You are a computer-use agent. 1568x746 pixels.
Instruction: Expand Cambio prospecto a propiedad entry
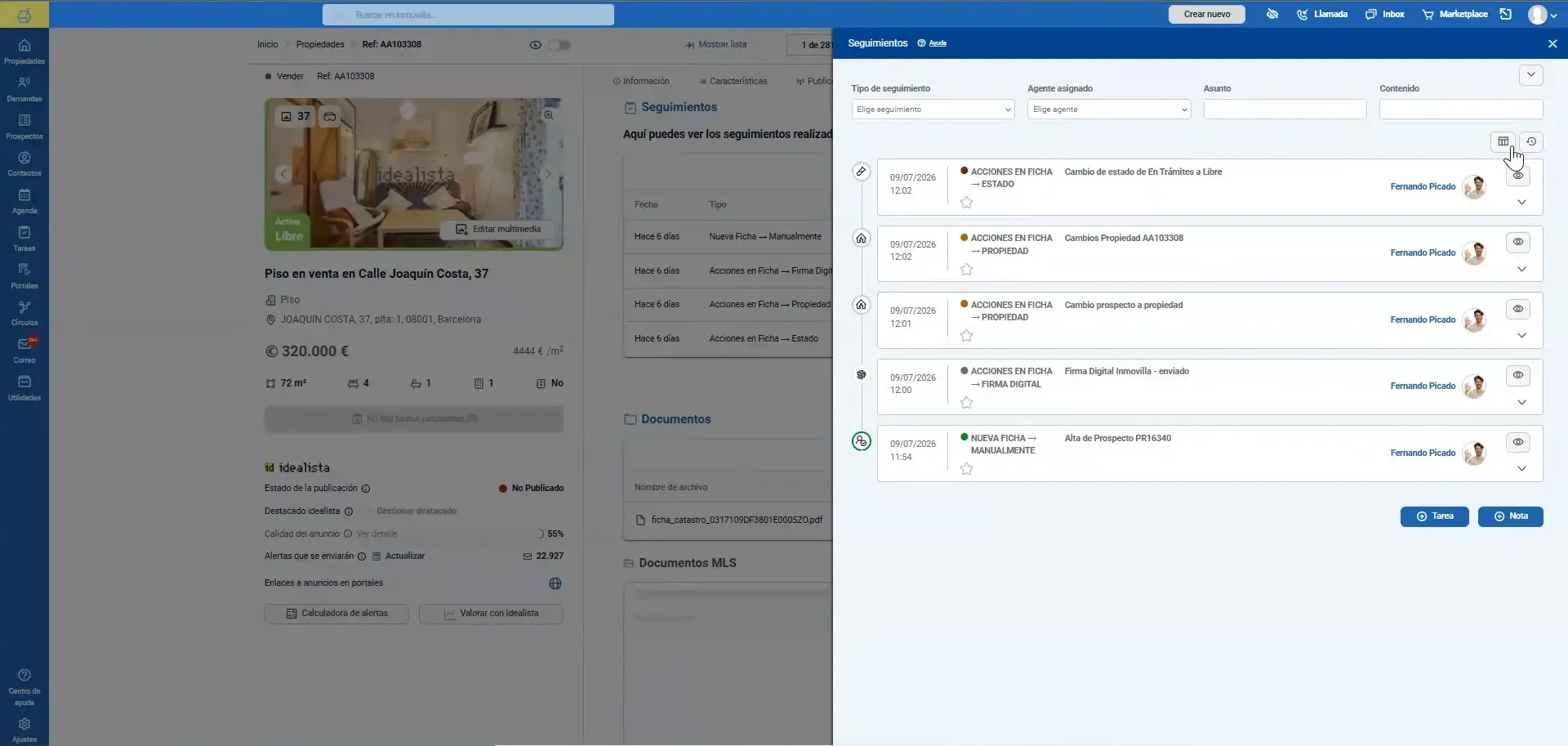coord(1521,336)
